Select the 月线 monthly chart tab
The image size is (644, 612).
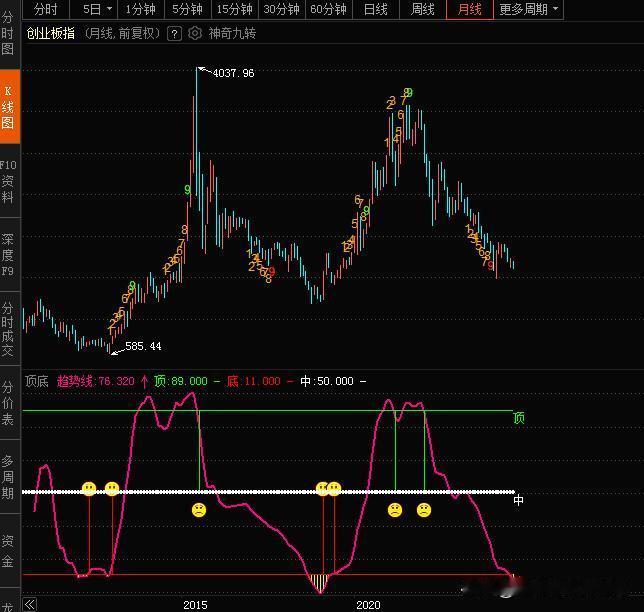click(x=469, y=9)
